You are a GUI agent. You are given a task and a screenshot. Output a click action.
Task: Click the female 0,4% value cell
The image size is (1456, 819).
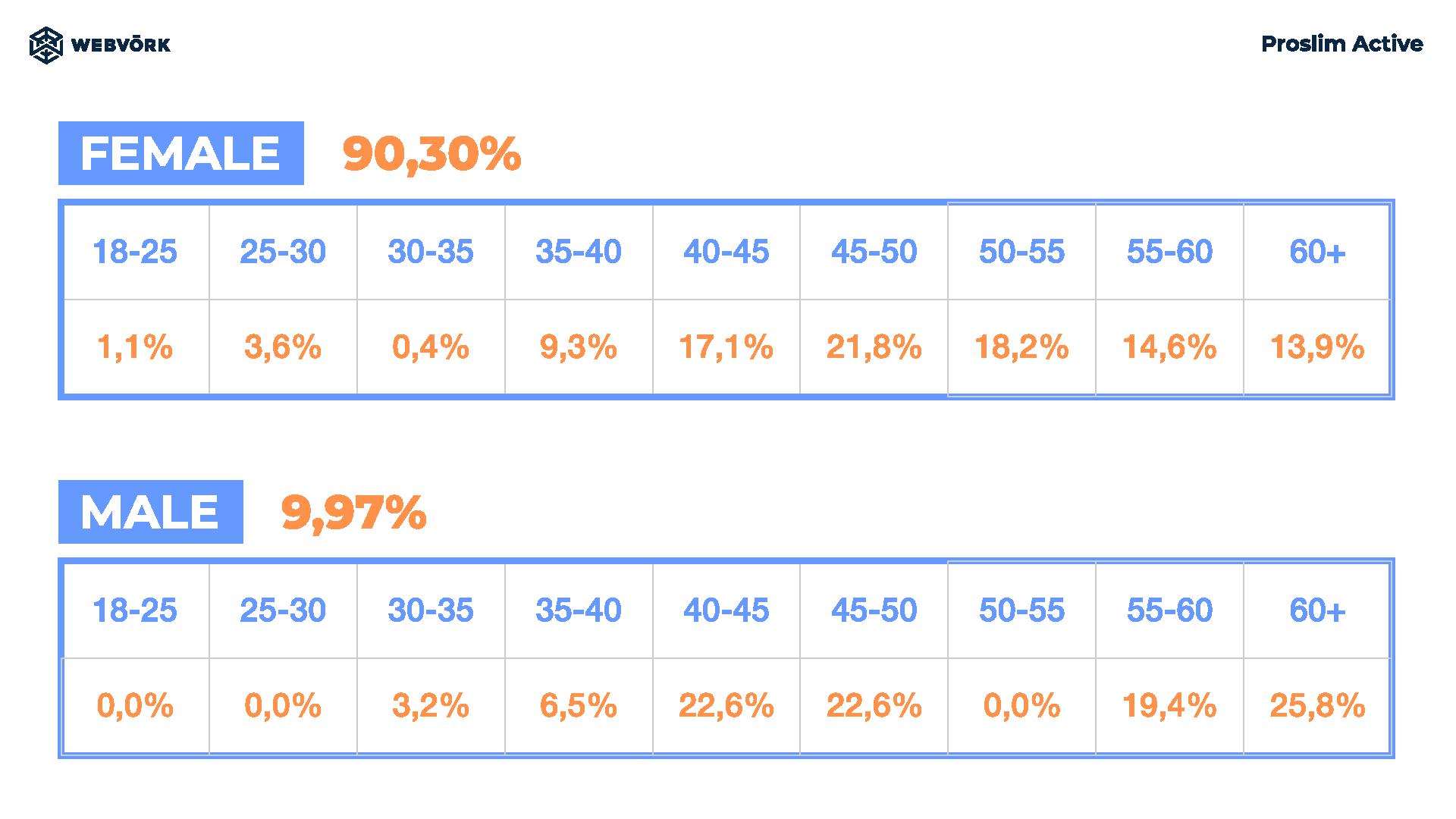point(431,347)
